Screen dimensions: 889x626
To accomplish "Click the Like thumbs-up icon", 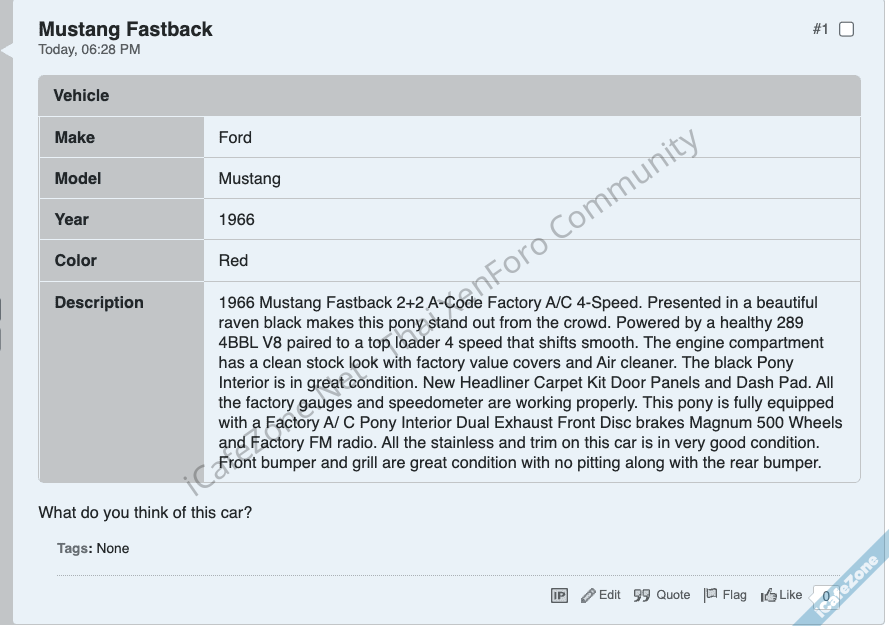I will (x=769, y=595).
